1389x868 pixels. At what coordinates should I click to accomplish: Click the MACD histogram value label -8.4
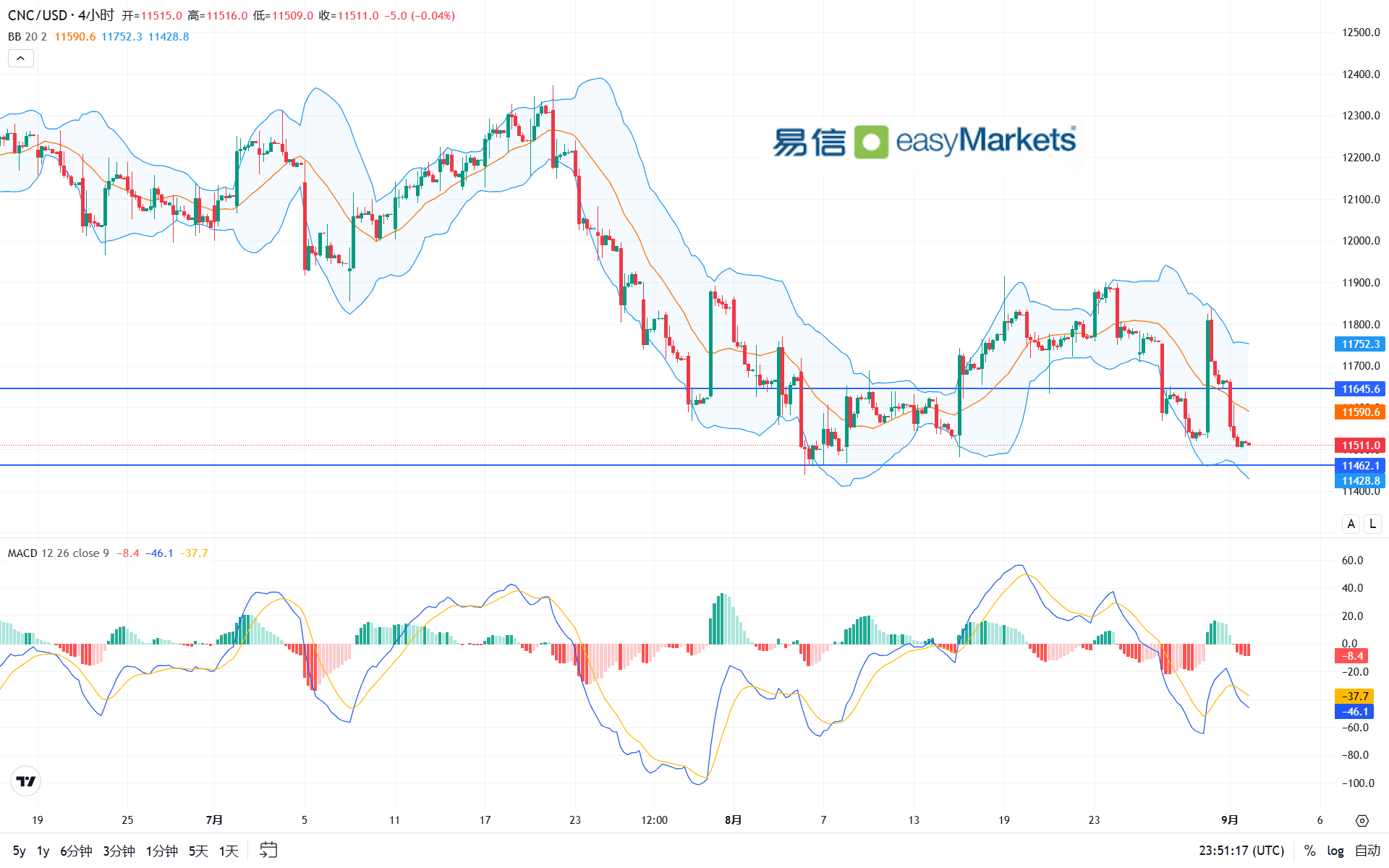(1351, 656)
